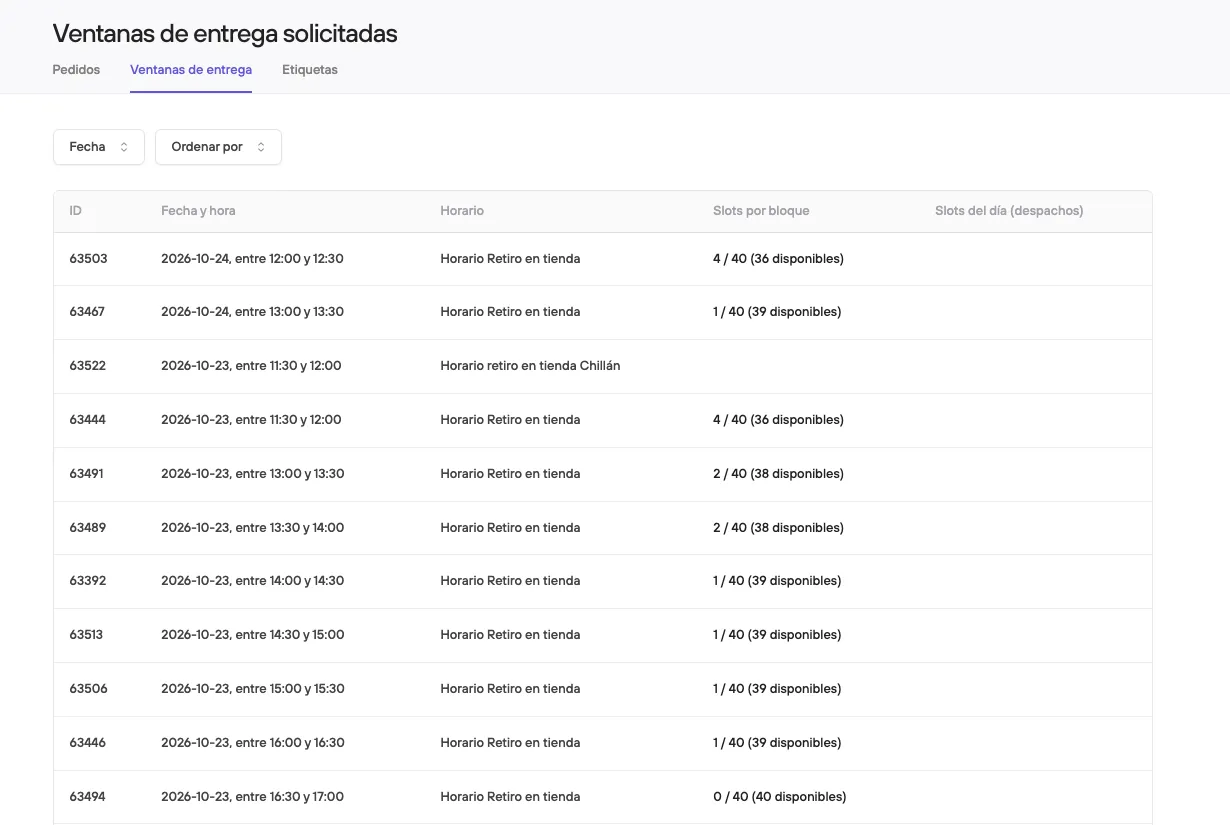
Task: Select the Ventanas de entrega tab
Action: (x=191, y=70)
